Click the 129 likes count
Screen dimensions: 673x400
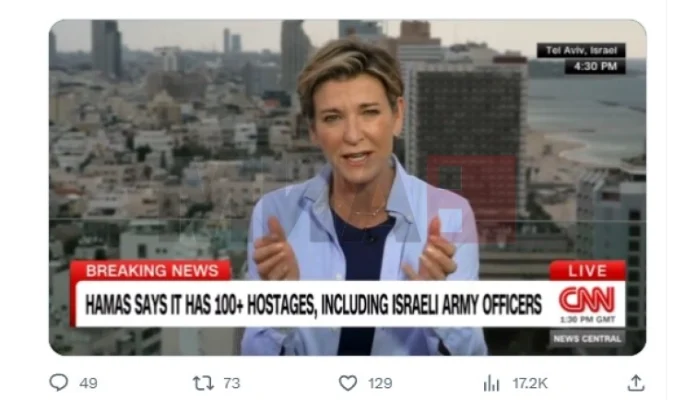380,383
